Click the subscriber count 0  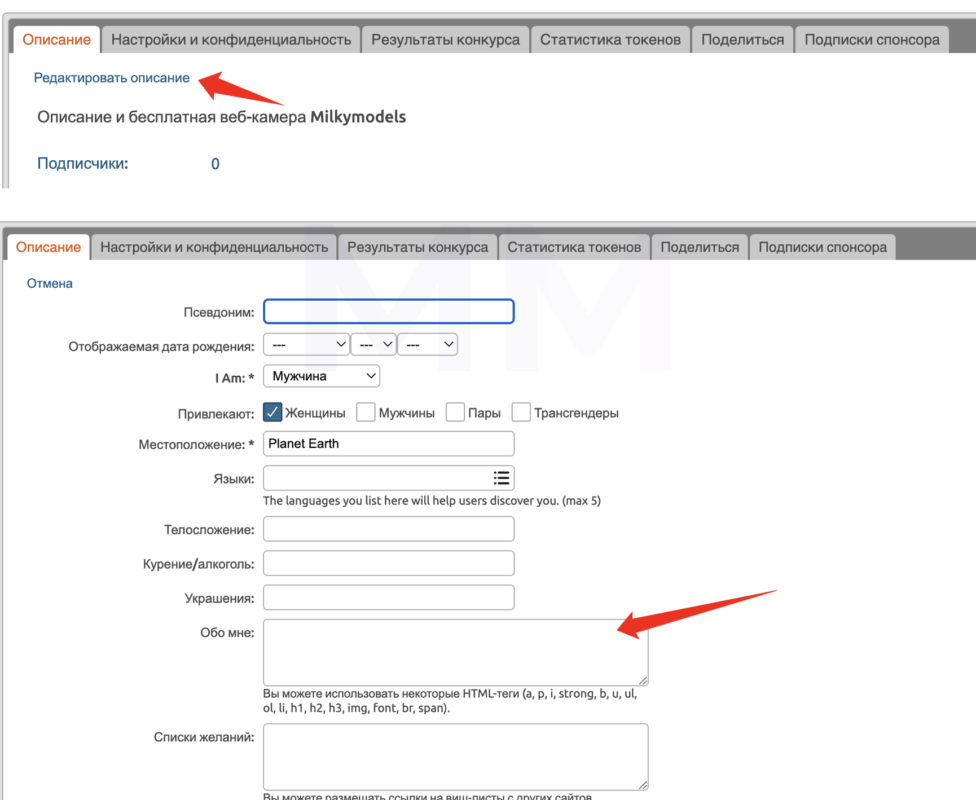pos(215,164)
